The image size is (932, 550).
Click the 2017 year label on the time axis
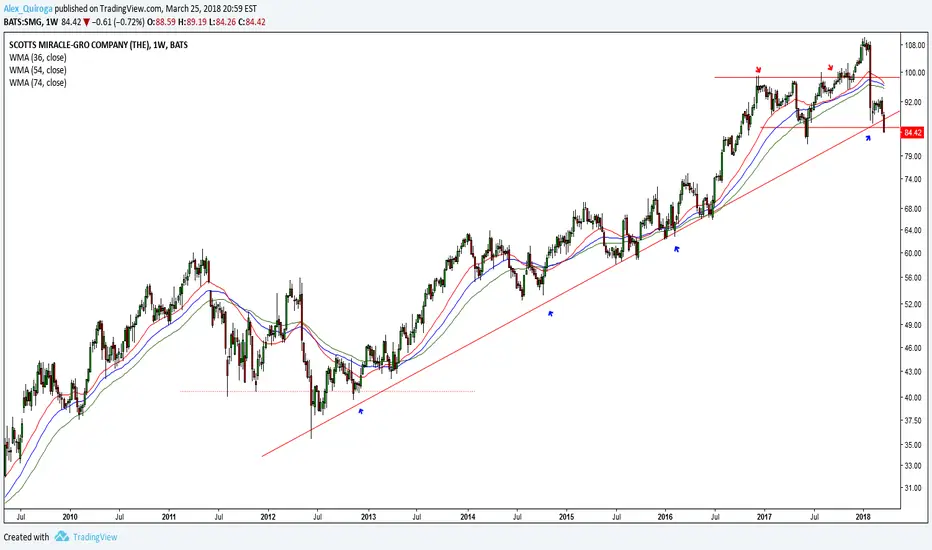click(x=764, y=517)
